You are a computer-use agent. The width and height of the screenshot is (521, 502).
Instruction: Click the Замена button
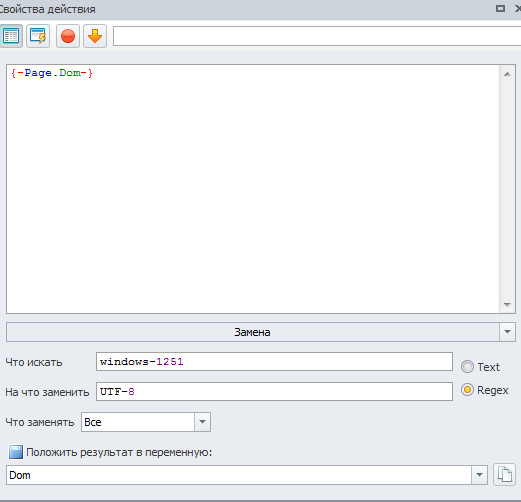pos(253,332)
